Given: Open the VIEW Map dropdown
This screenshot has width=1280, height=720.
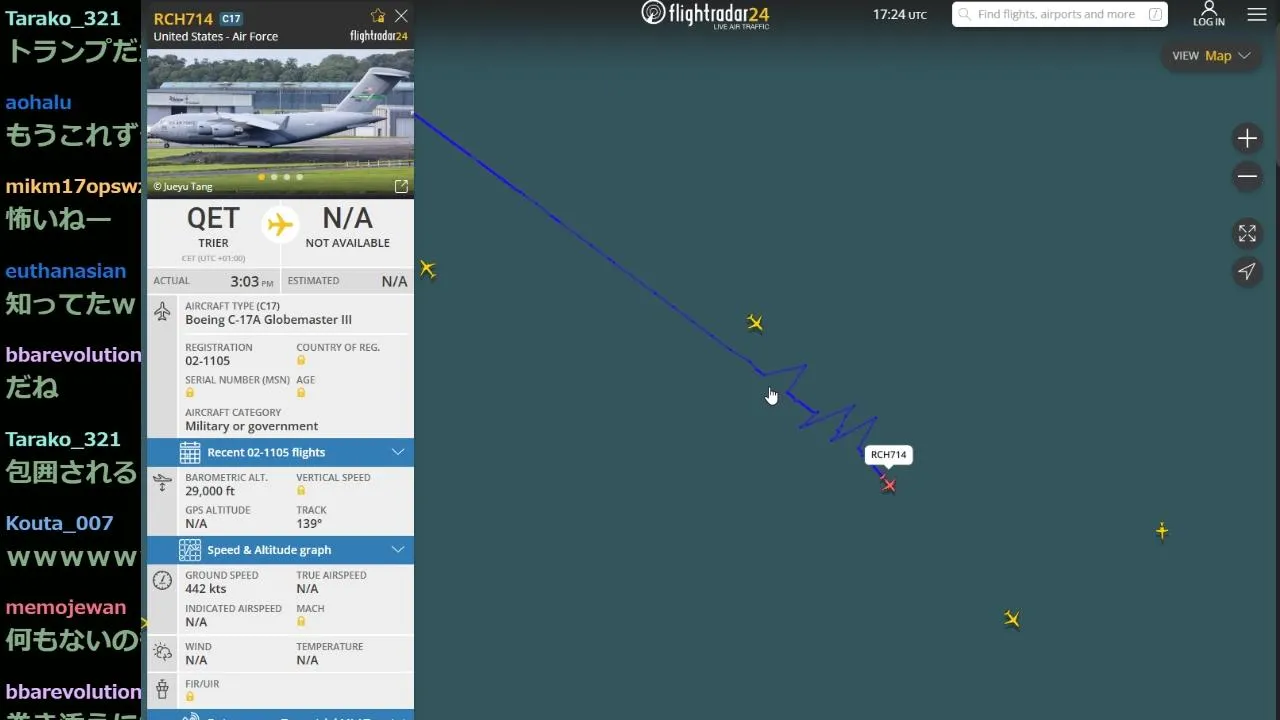Looking at the screenshot, I should pyautogui.click(x=1211, y=56).
